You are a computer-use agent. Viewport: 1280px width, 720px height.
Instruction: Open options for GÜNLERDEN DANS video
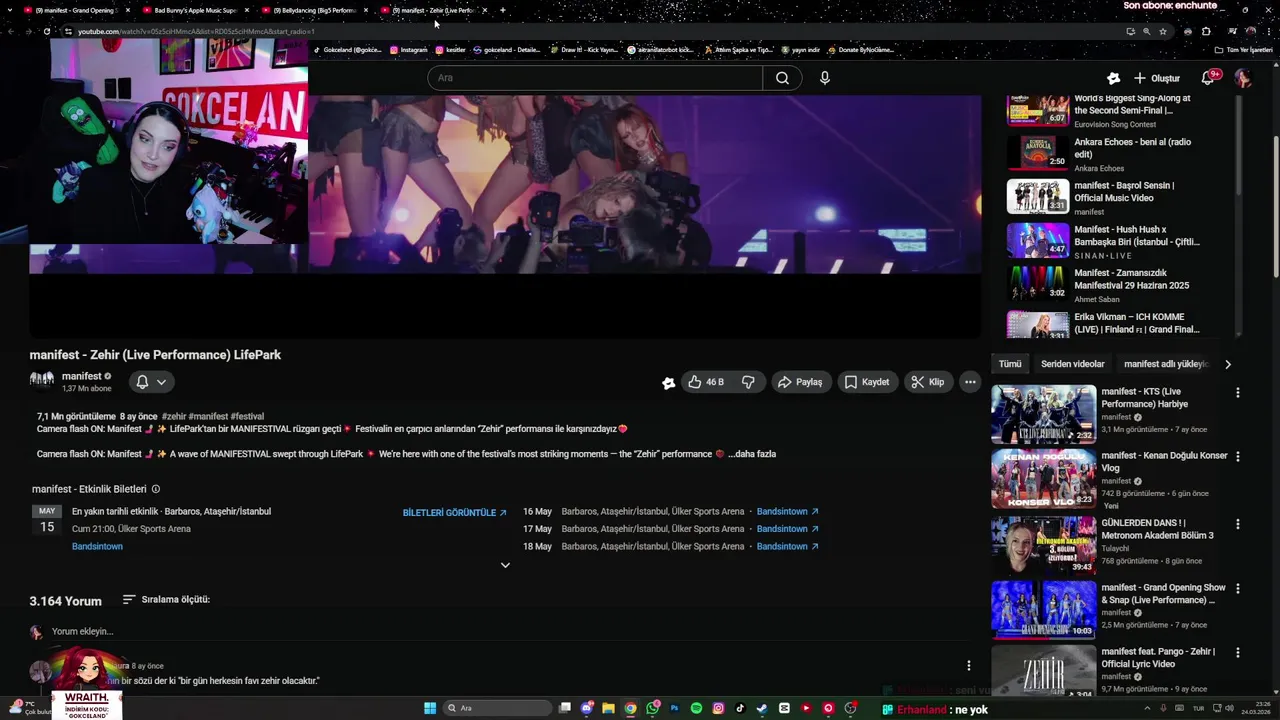(1237, 524)
